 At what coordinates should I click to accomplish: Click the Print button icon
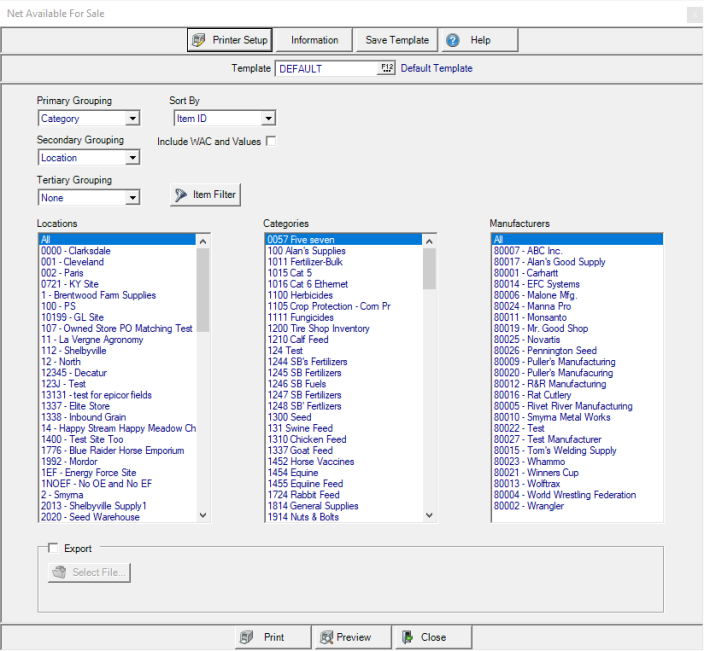click(x=247, y=637)
